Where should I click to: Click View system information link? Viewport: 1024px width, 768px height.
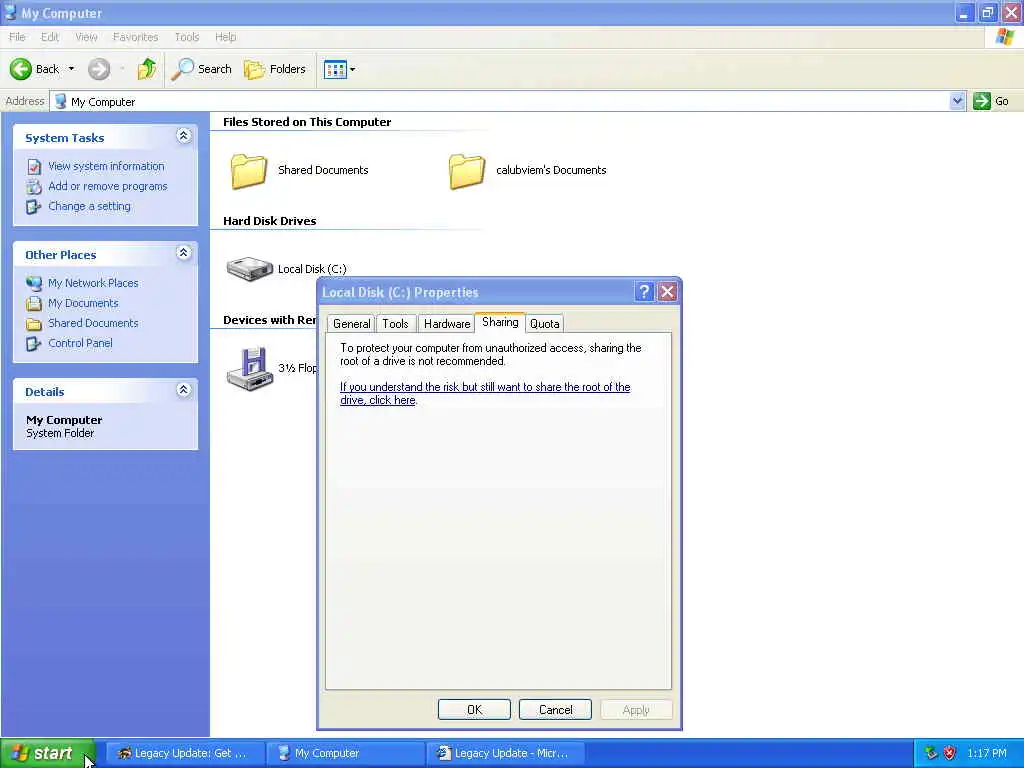106,166
